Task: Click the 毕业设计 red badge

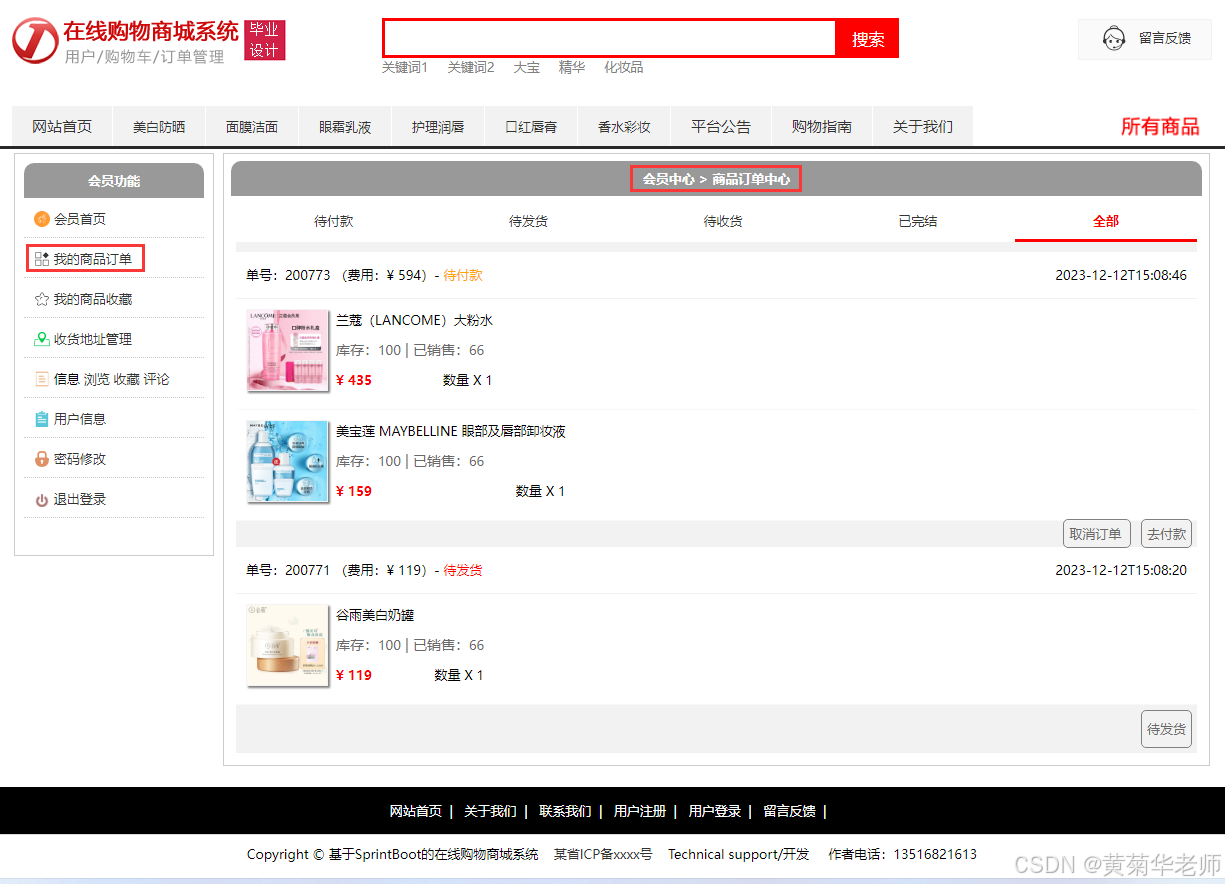Action: (x=265, y=40)
